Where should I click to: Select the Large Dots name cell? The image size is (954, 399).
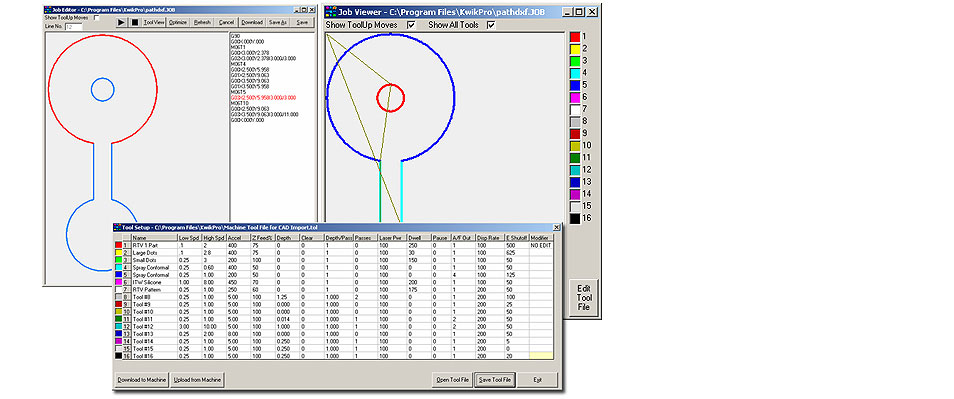(x=155, y=252)
